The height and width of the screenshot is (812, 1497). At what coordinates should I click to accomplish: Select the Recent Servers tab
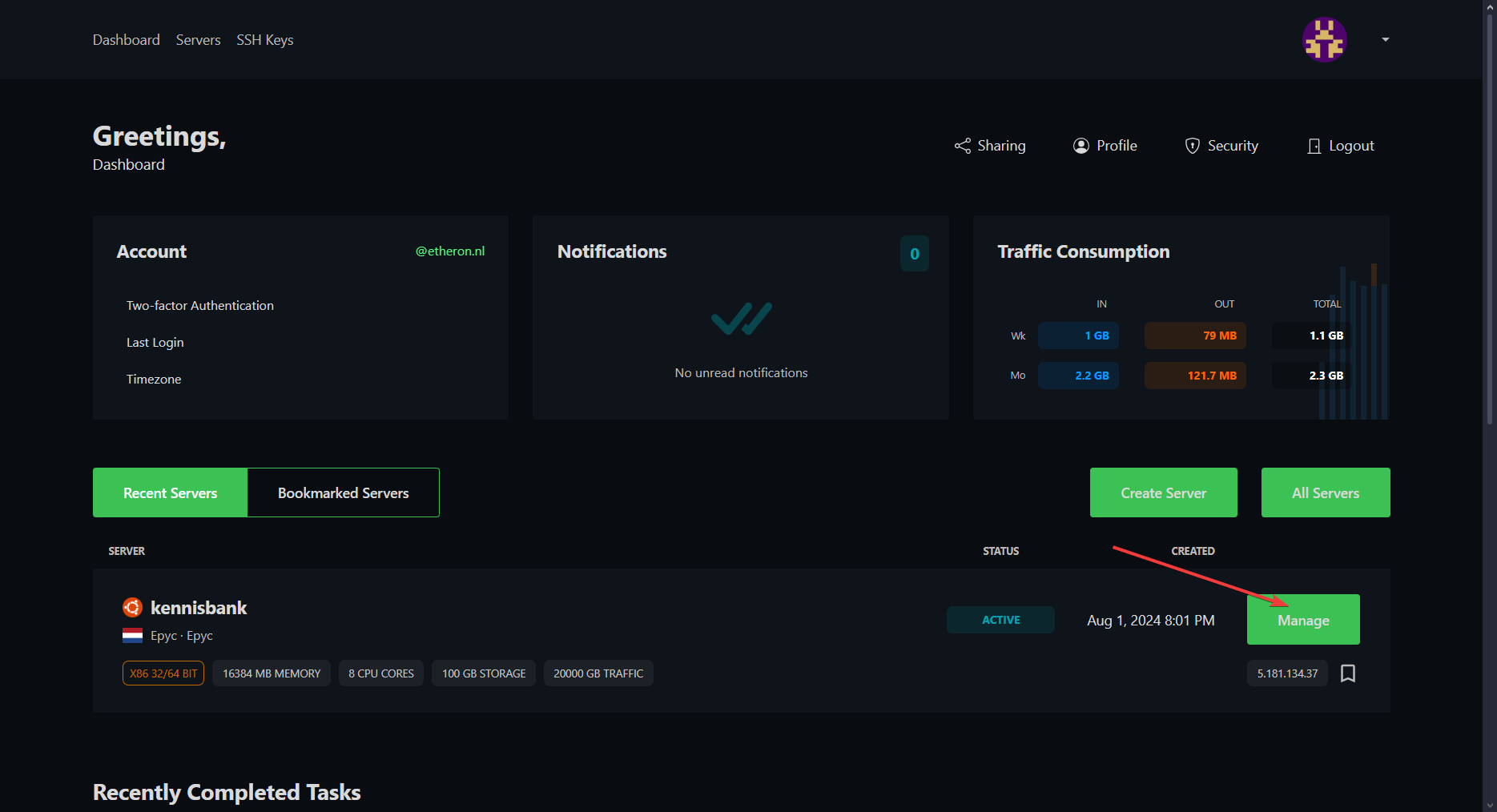click(170, 493)
